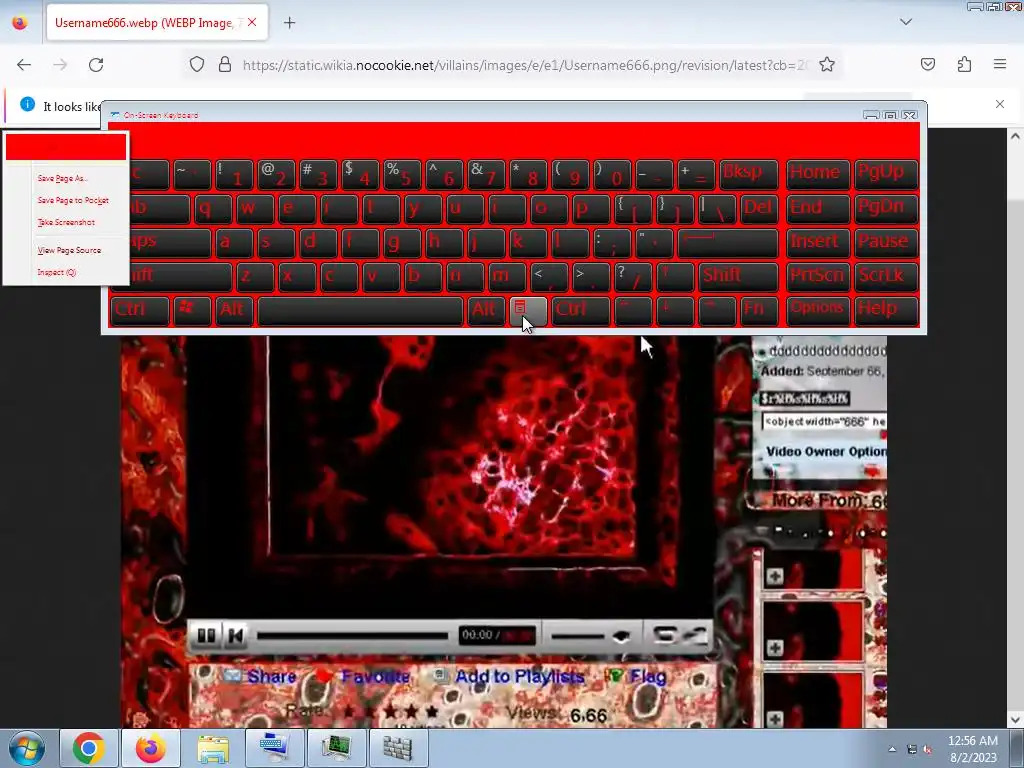Bookmark this page with the star icon
Image resolution: width=1024 pixels, height=768 pixels.
pyautogui.click(x=827, y=65)
